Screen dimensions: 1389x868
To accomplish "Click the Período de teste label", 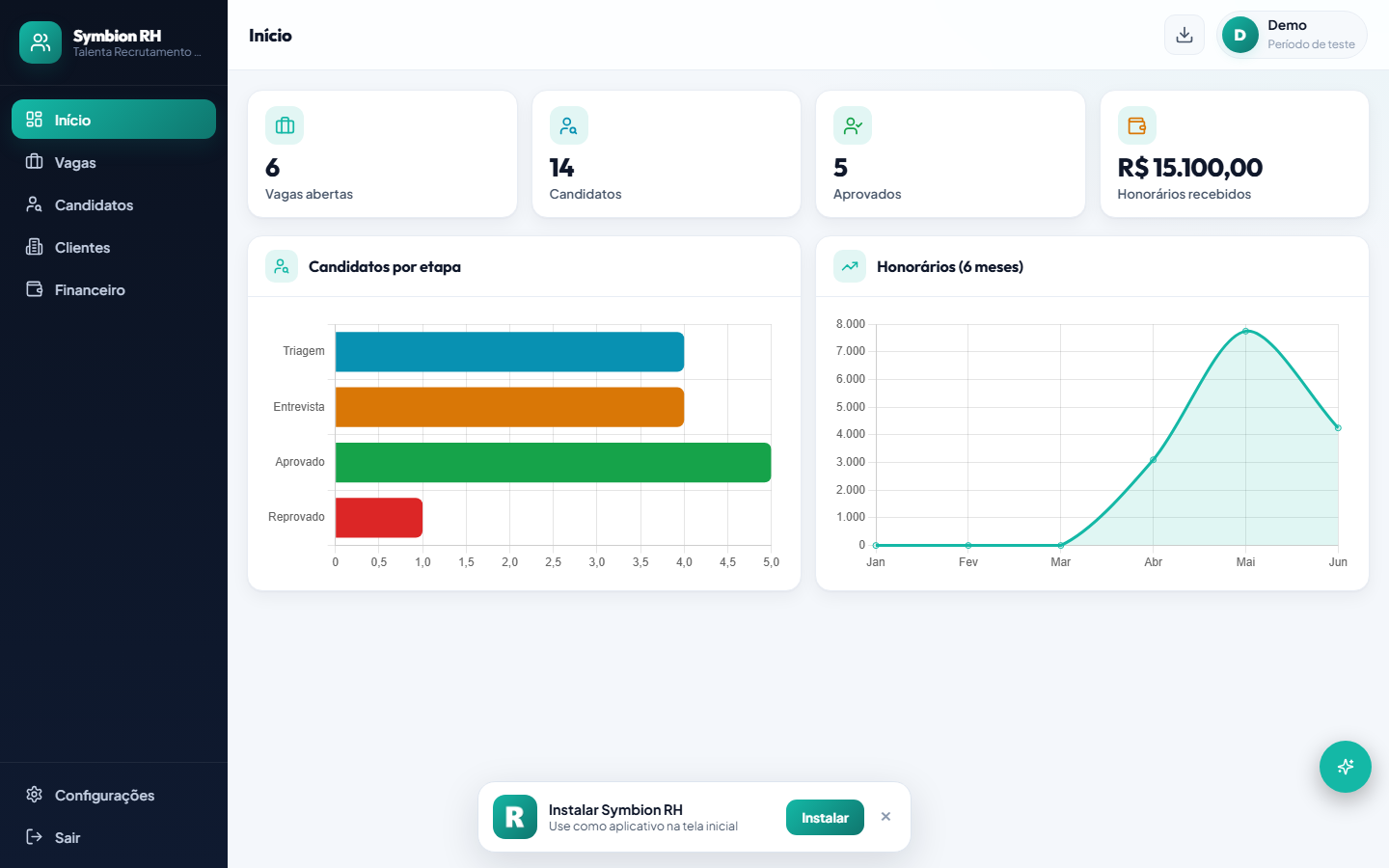I will point(1311,44).
